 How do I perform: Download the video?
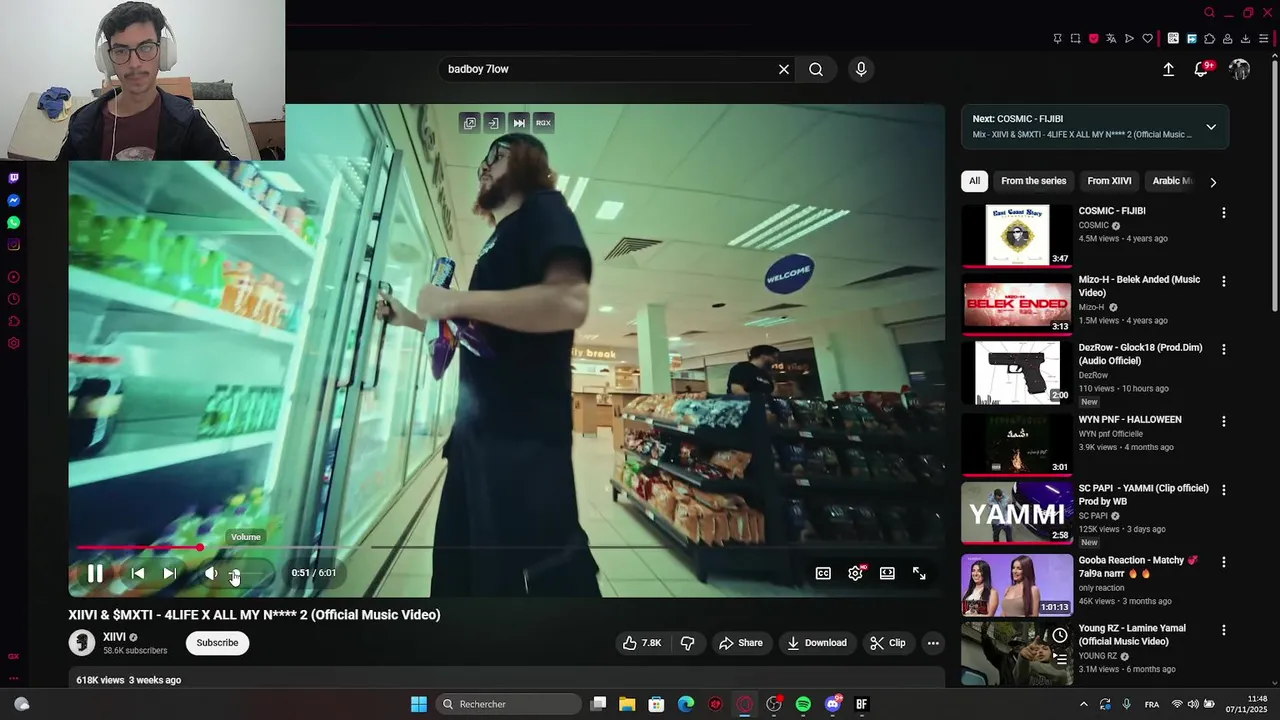816,643
